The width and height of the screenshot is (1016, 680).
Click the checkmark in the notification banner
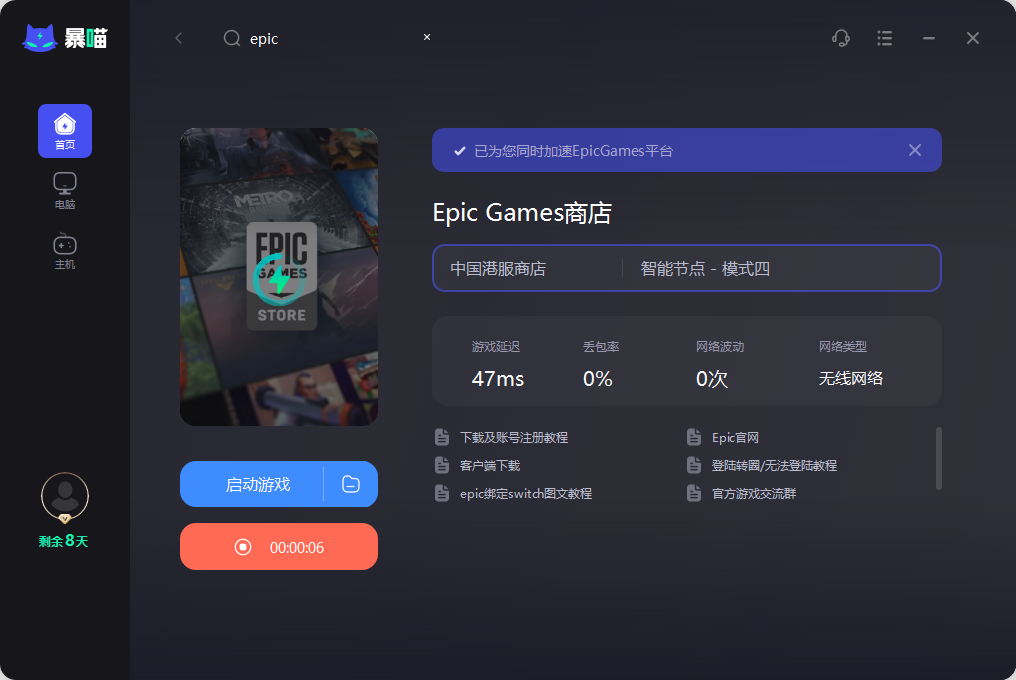[459, 151]
